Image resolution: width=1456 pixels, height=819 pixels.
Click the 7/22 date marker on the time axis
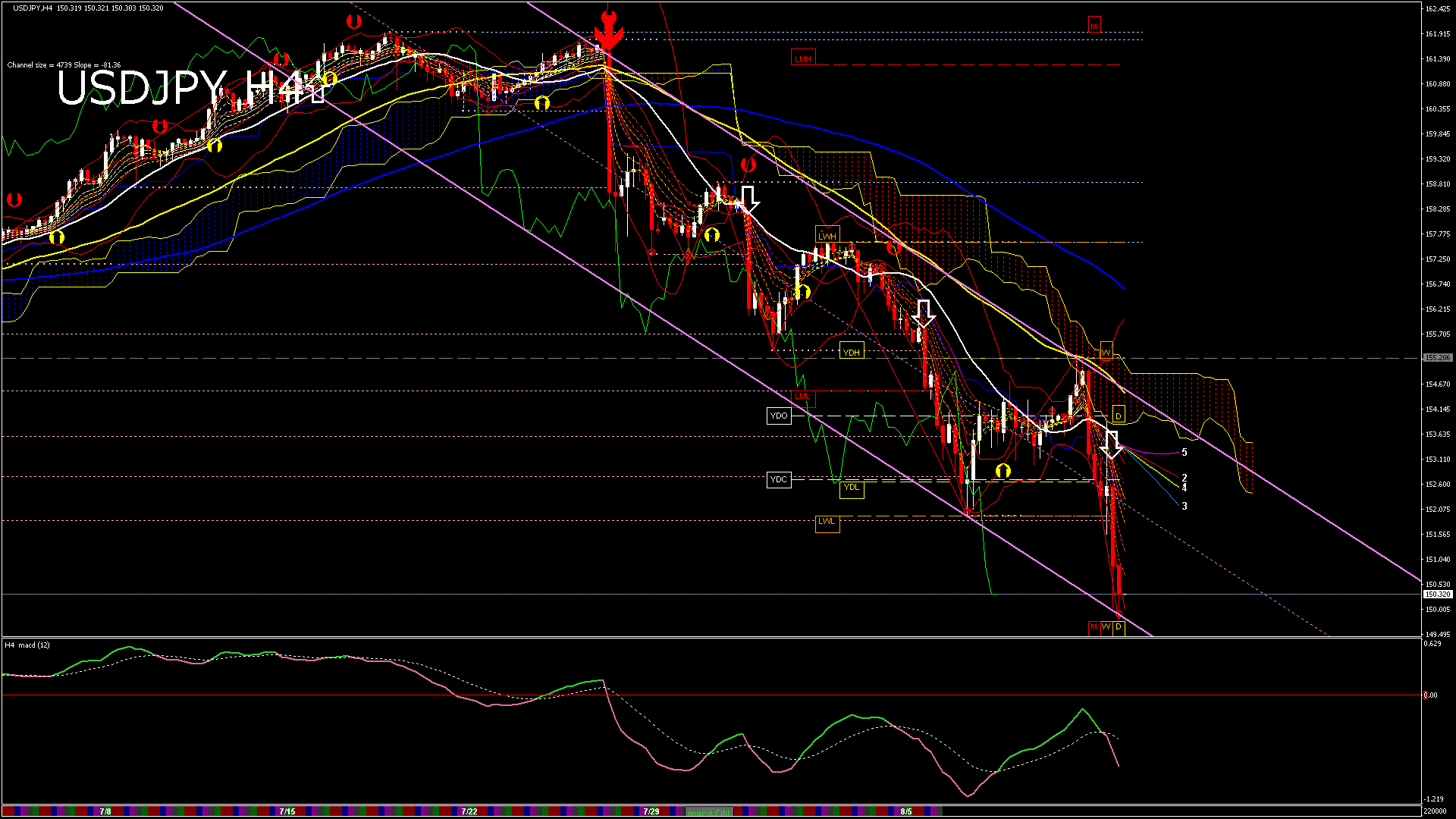tap(469, 811)
